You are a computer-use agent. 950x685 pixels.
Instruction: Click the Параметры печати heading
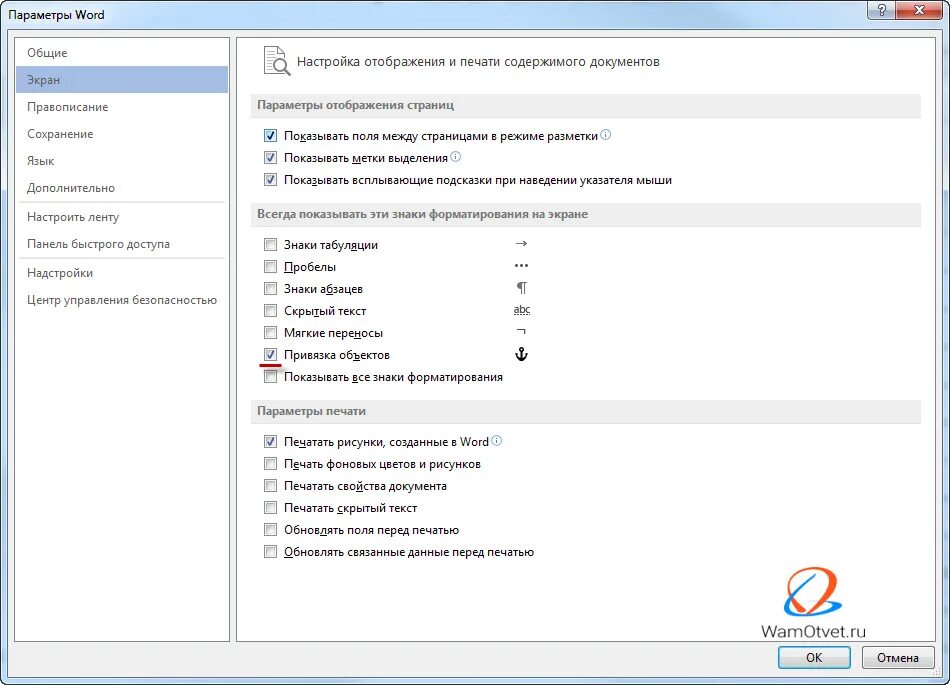(x=311, y=411)
